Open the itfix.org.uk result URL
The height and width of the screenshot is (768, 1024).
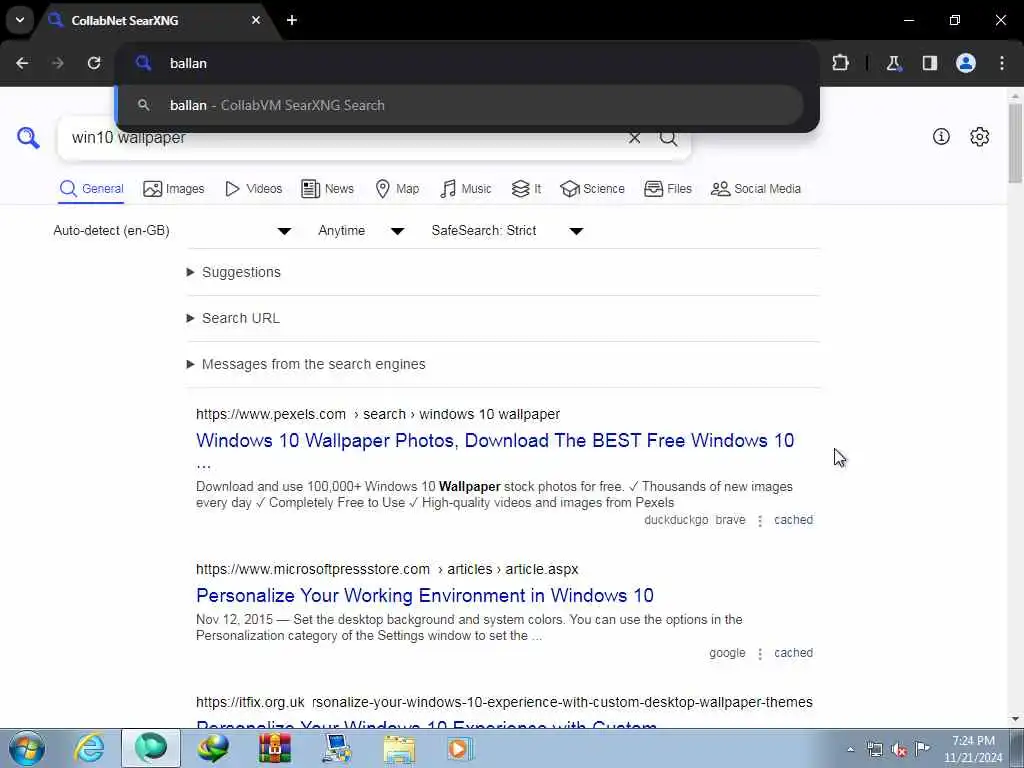pos(504,702)
